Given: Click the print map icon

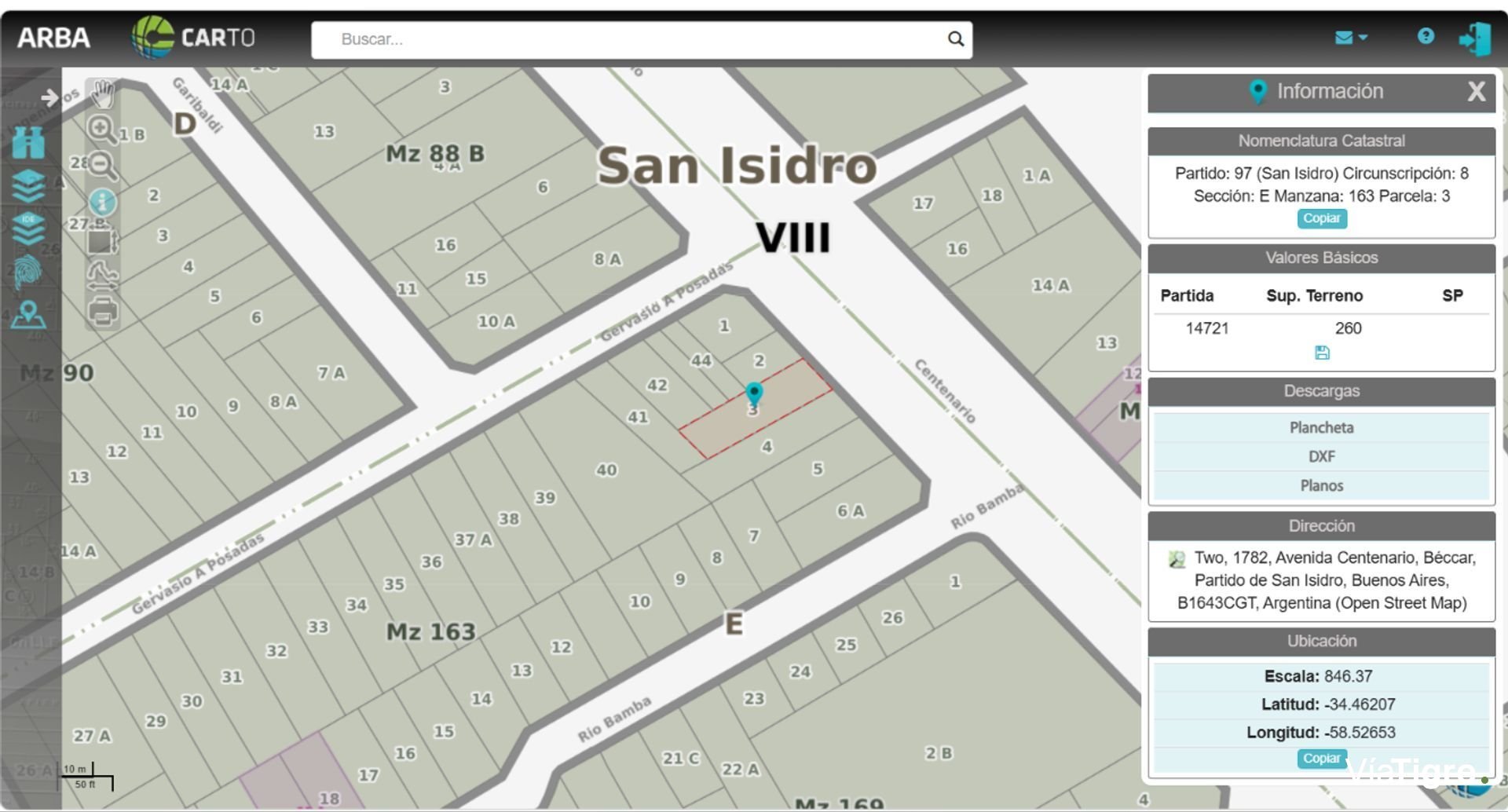Looking at the screenshot, I should pyautogui.click(x=103, y=312).
